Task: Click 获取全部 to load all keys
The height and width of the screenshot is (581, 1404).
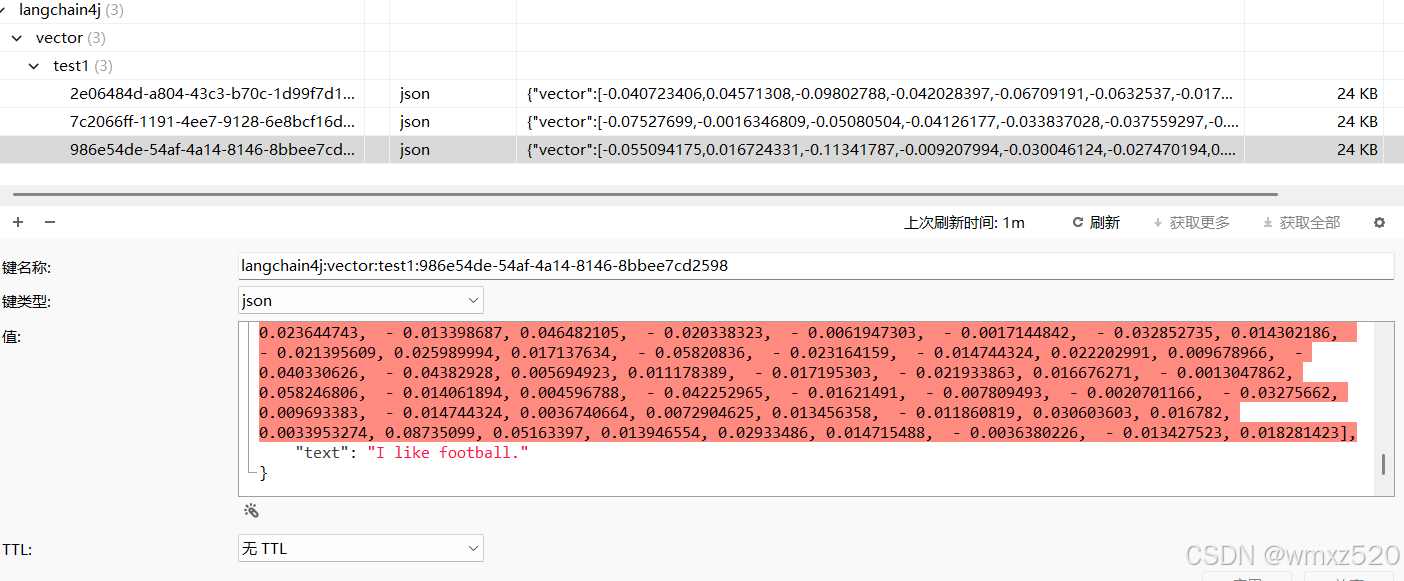Action: 1301,222
